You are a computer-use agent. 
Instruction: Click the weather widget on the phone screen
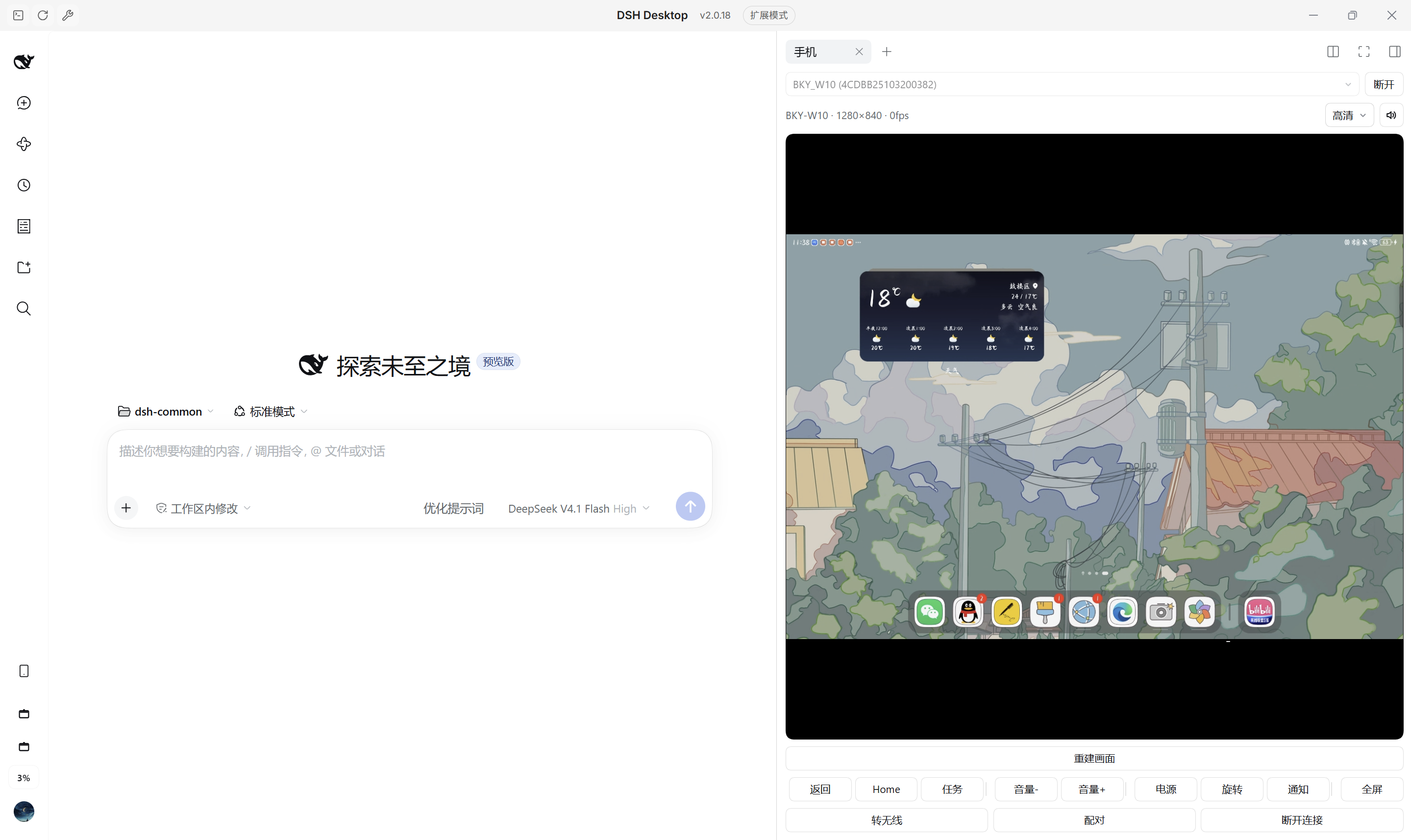pyautogui.click(x=951, y=316)
